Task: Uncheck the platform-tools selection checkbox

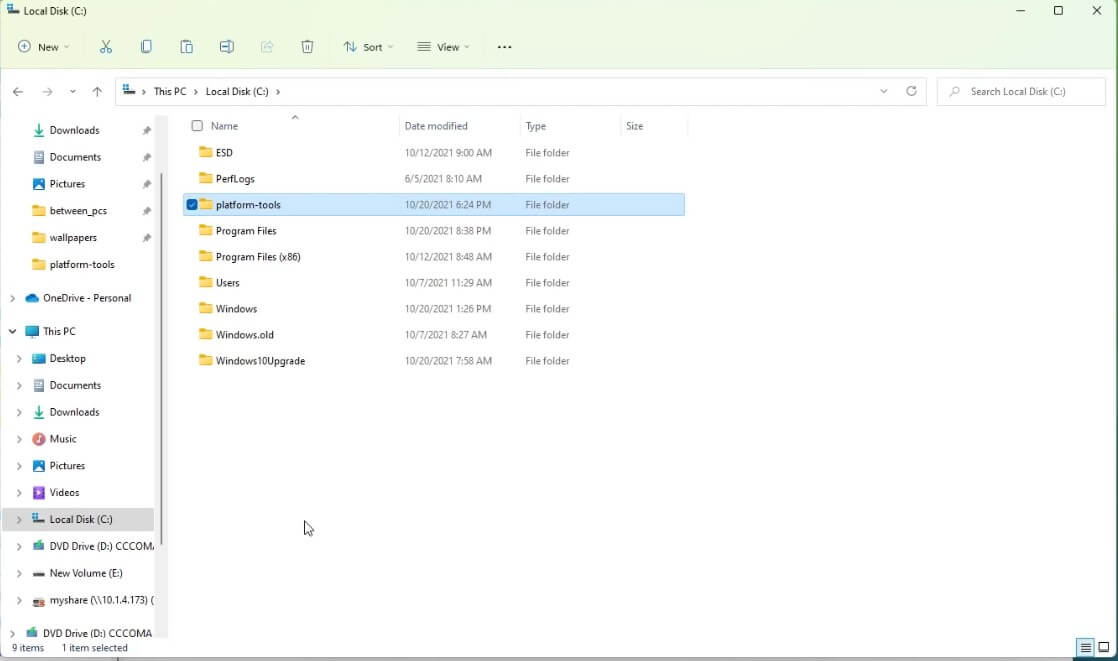Action: coord(191,204)
